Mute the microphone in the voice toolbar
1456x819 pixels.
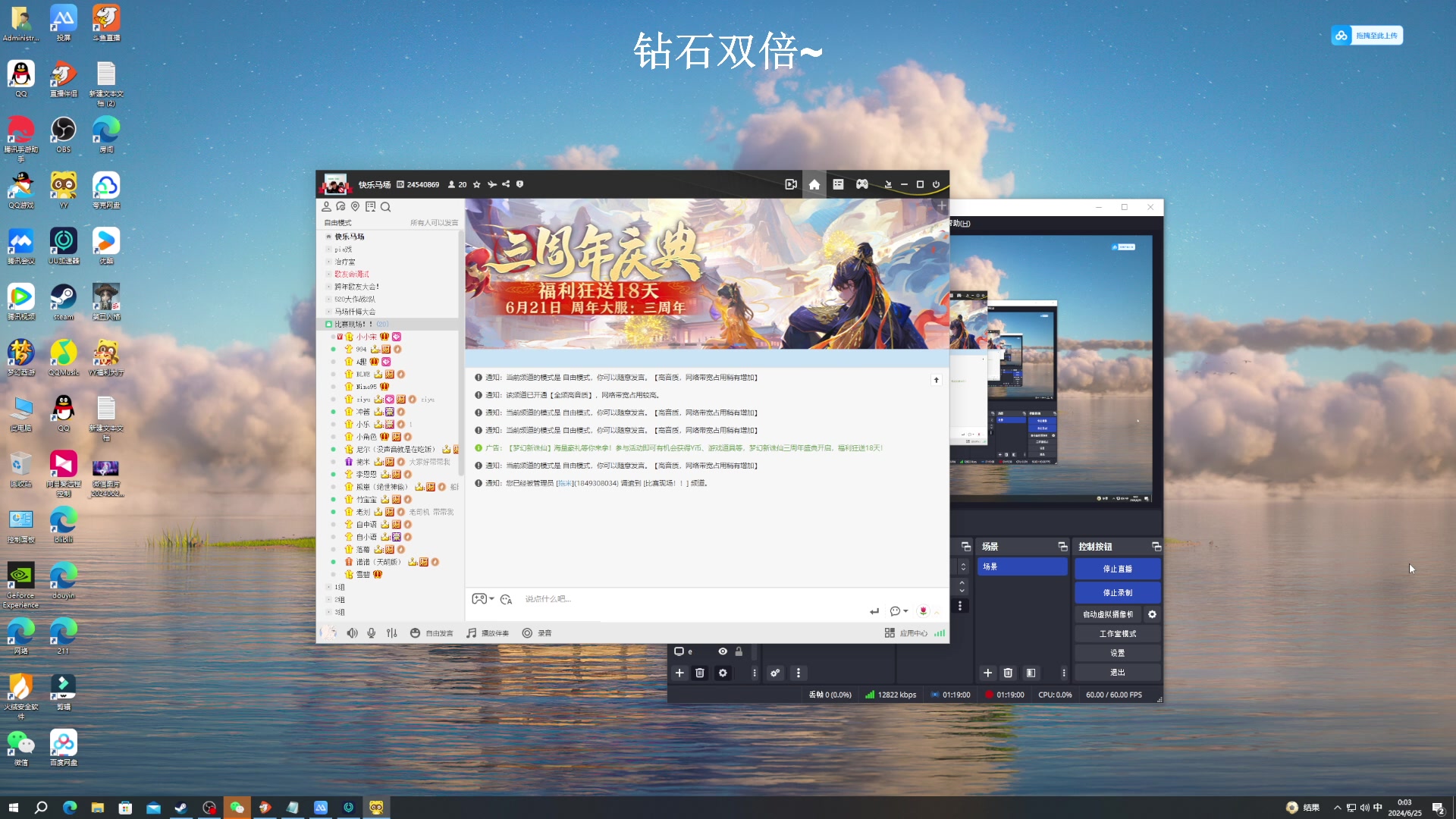(x=371, y=632)
